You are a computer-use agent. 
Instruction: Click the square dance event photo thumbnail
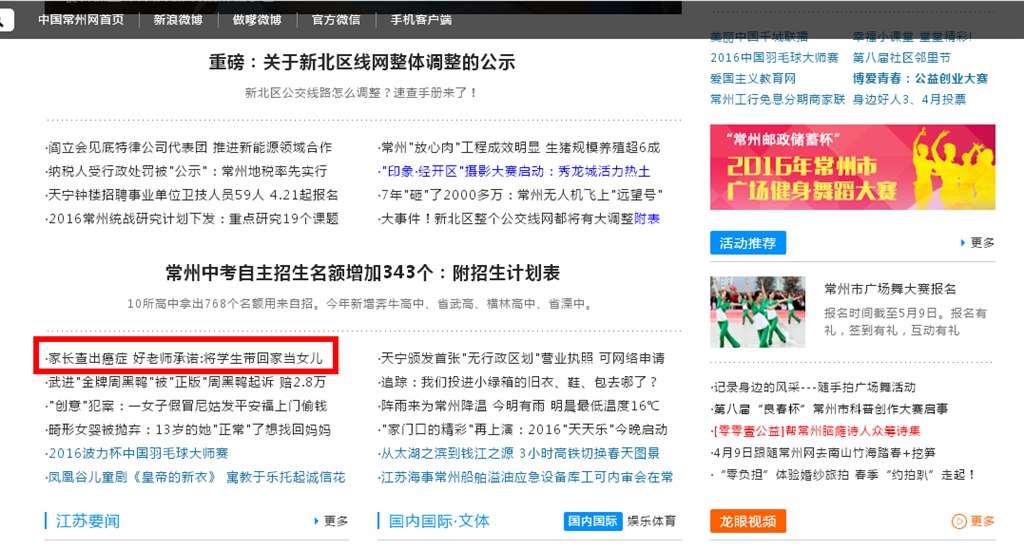(x=758, y=312)
